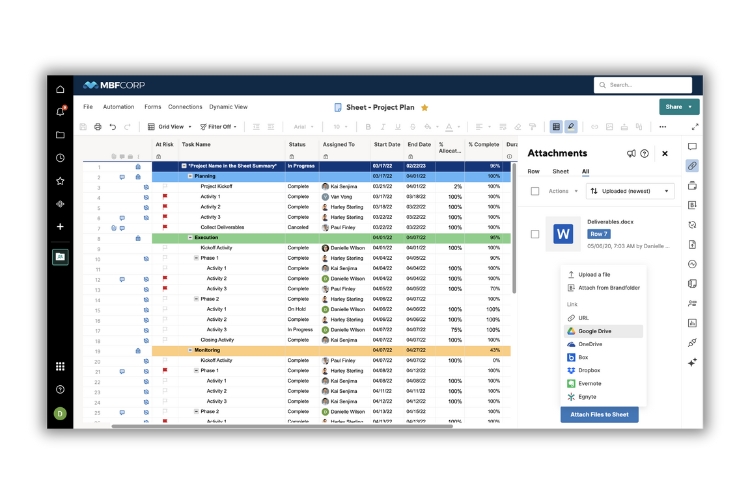
Task: Click the save icon in toolbar
Action: click(x=83, y=127)
